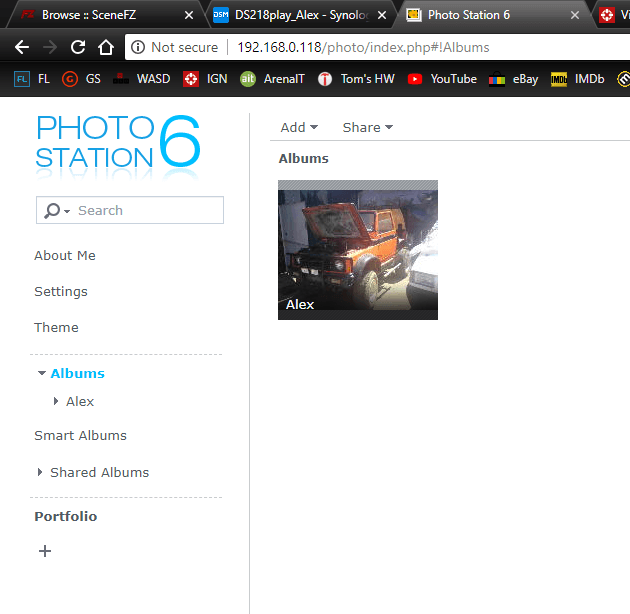Open the About Me page
The width and height of the screenshot is (630, 614).
point(65,255)
